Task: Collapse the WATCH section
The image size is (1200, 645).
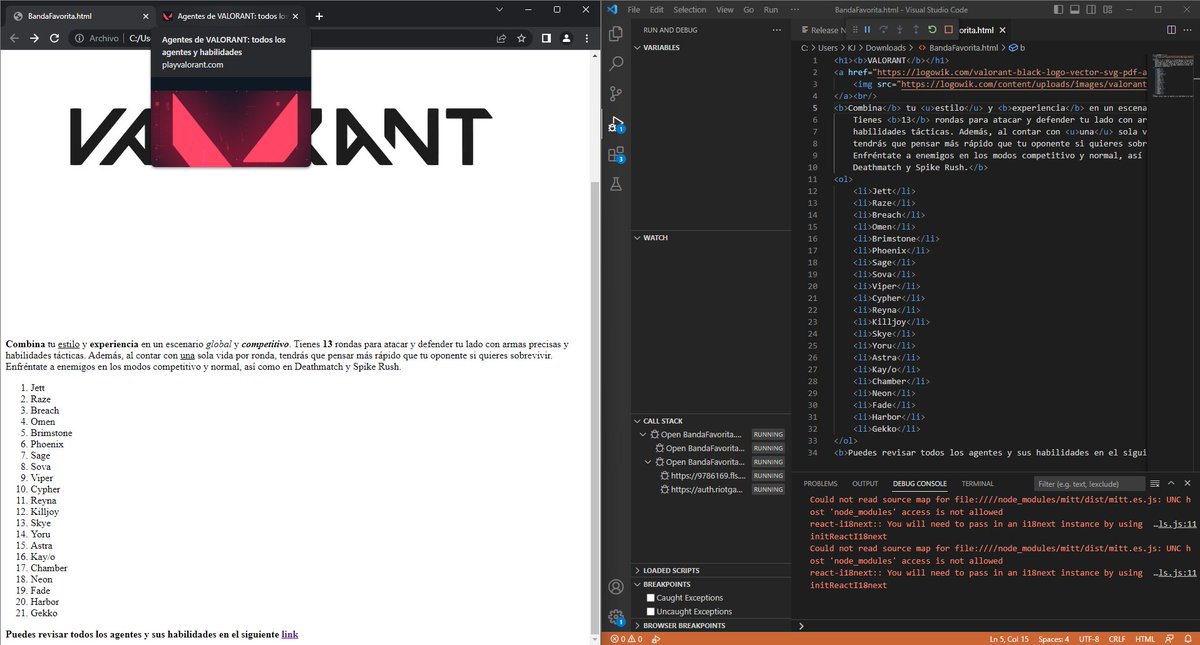Action: [x=711, y=238]
